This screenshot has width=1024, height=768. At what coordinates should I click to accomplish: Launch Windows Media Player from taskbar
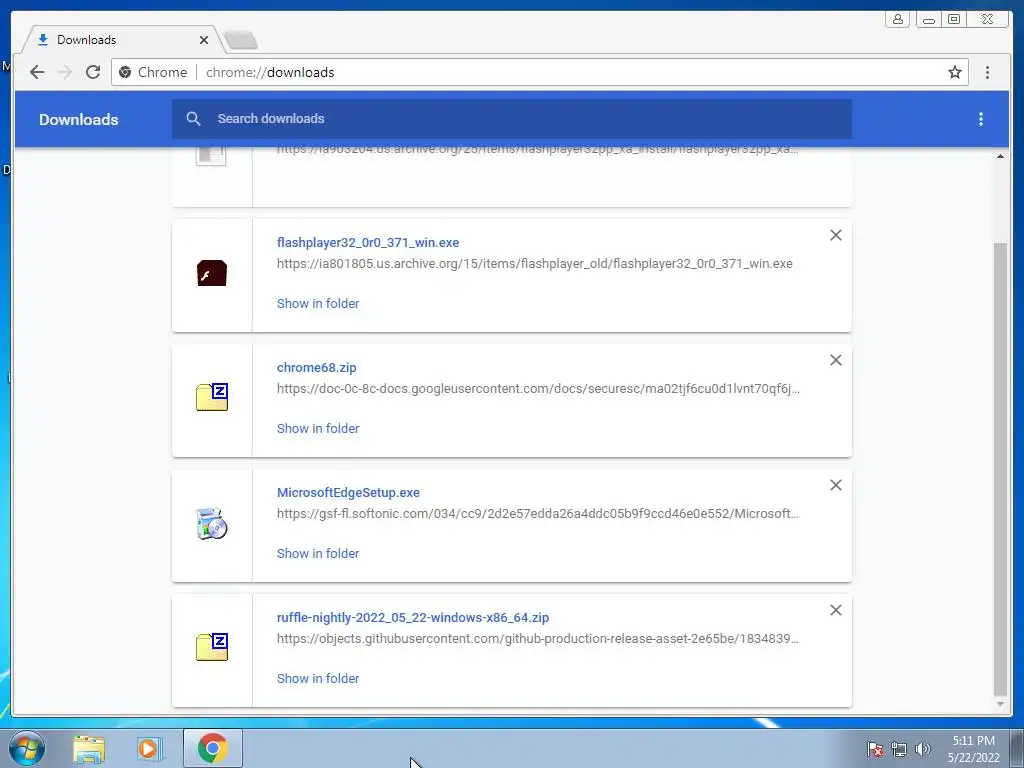[148, 749]
